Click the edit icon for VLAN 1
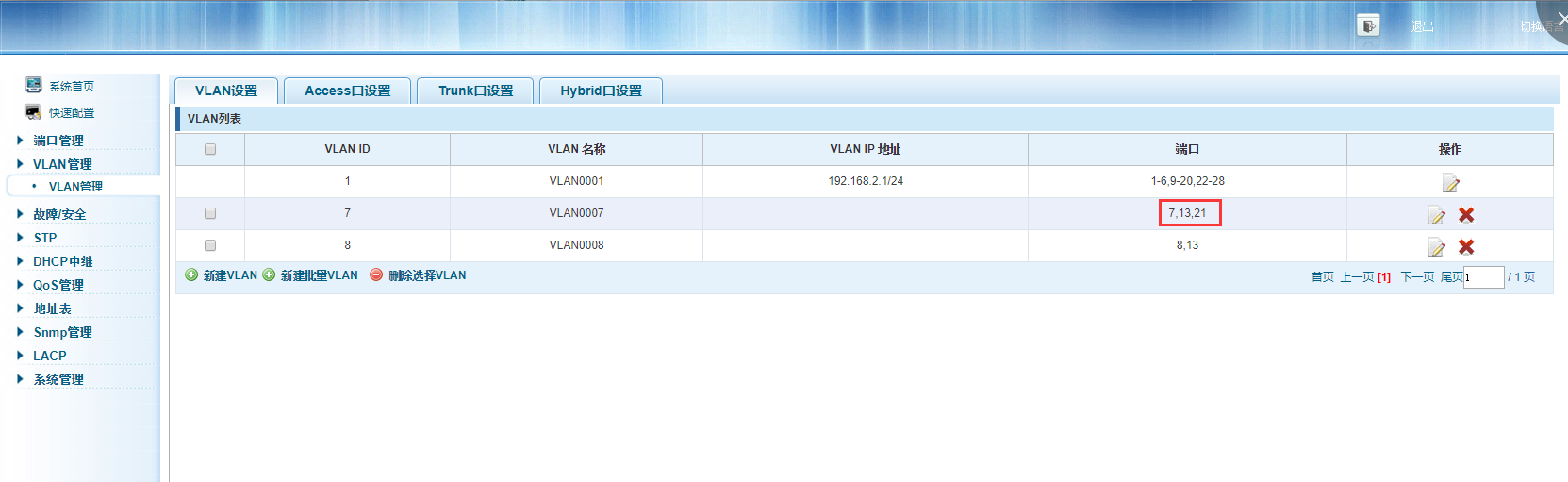The image size is (1568, 482). pyautogui.click(x=1450, y=183)
